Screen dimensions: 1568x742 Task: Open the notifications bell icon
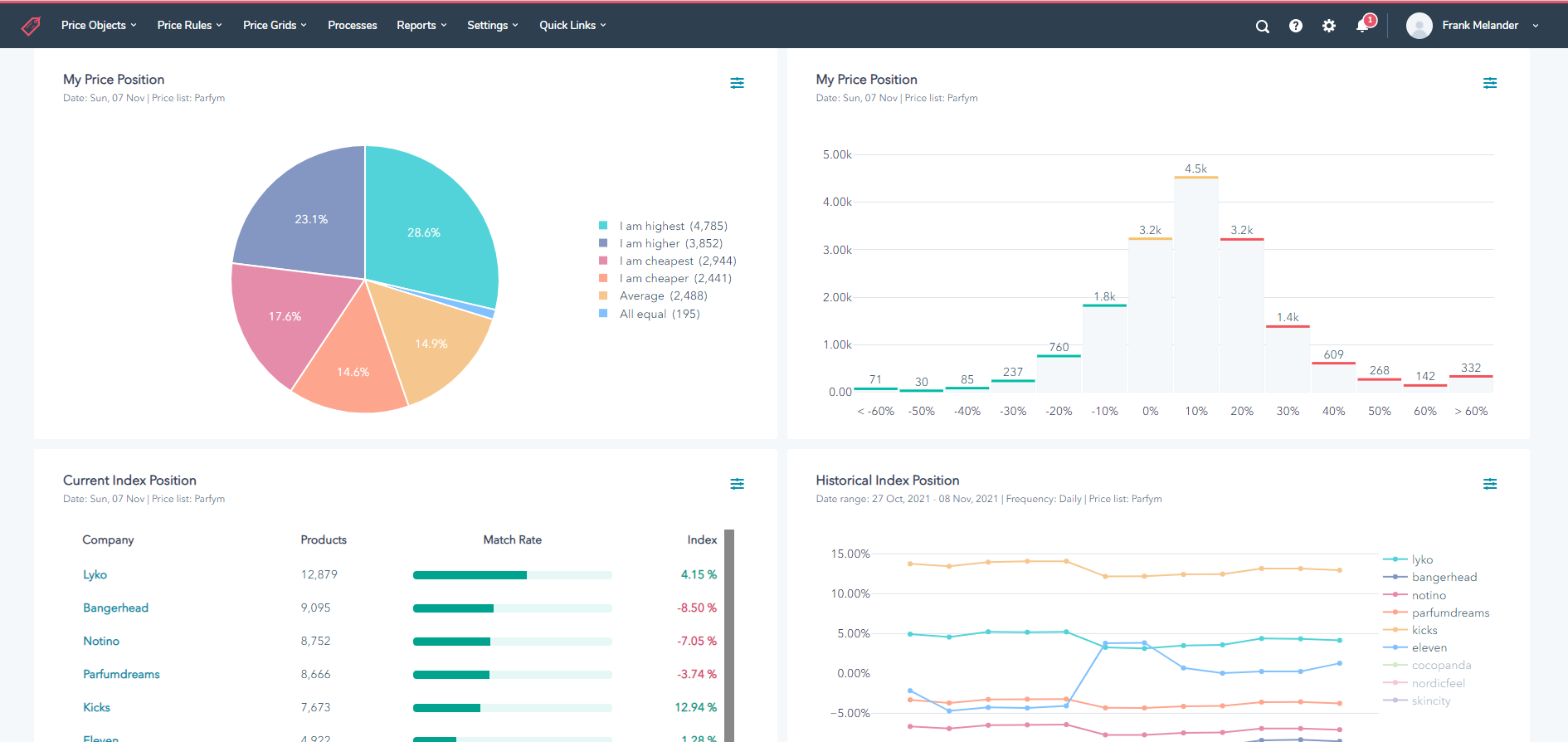1363,25
